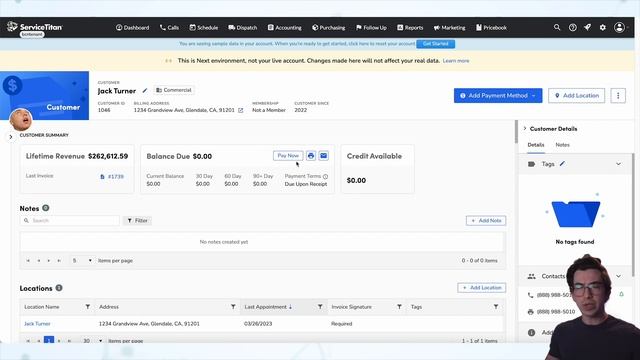Viewport: 640px width, 360px height.
Task: Collapse the Tags section chevron
Action: pyautogui.click(x=618, y=164)
